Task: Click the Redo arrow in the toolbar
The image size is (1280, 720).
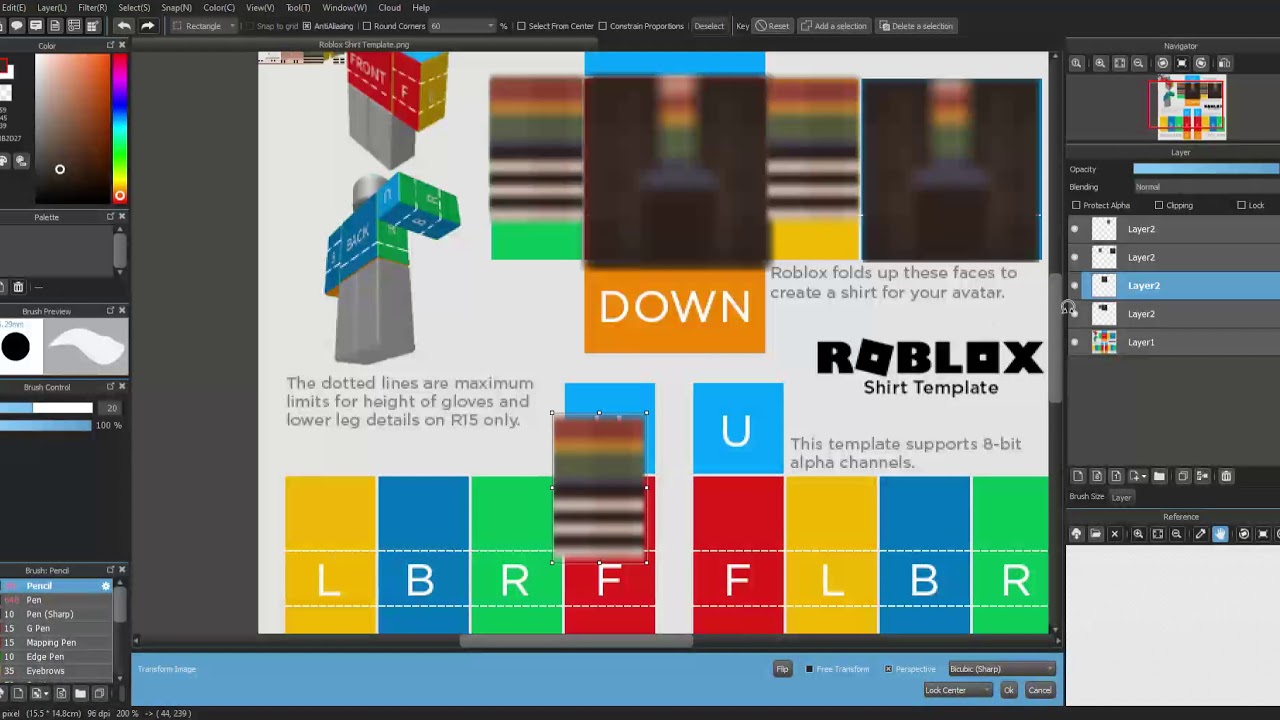Action: pyautogui.click(x=147, y=26)
